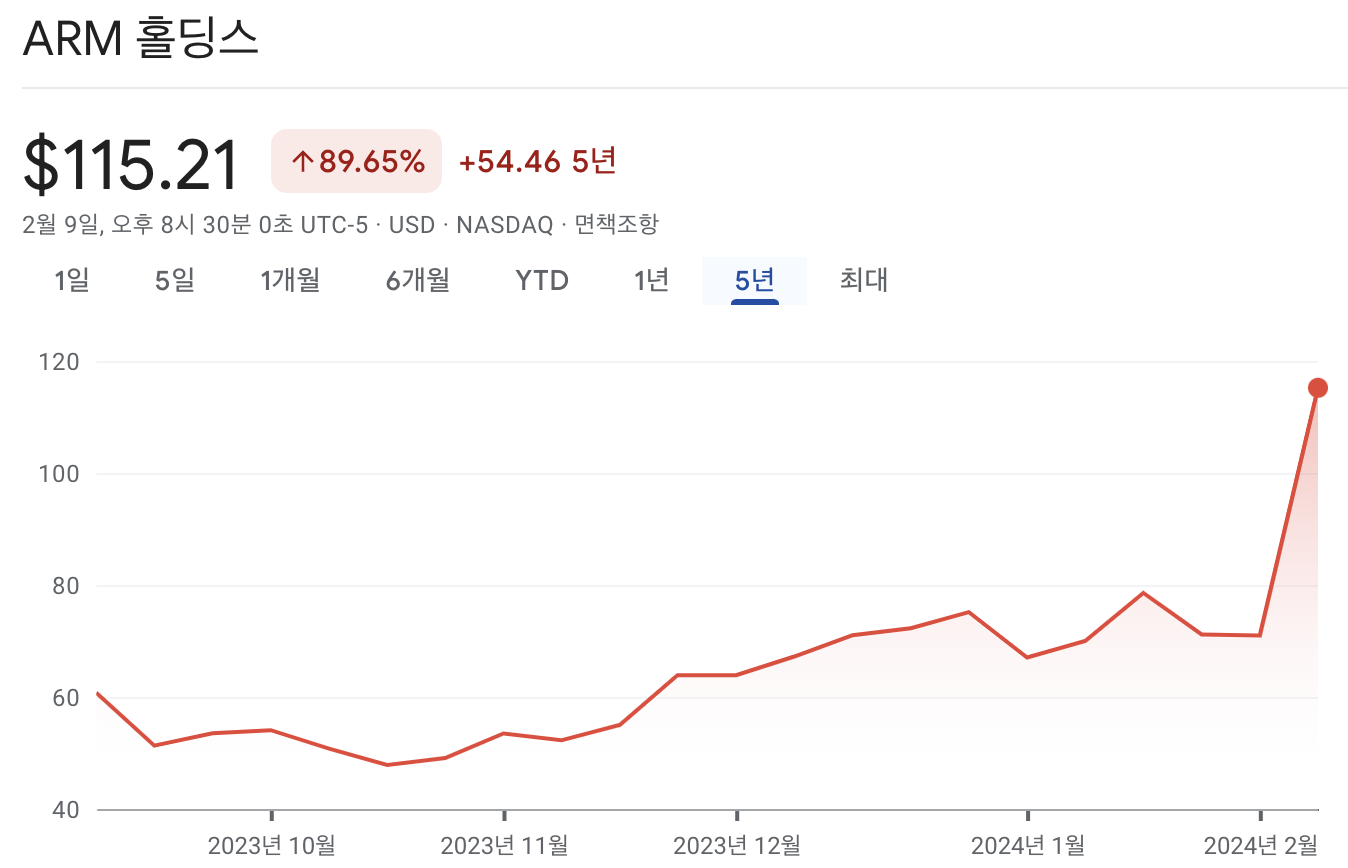Viewport: 1348px width, 868px height.
Task: Click the $115.21 price display
Action: [x=130, y=160]
